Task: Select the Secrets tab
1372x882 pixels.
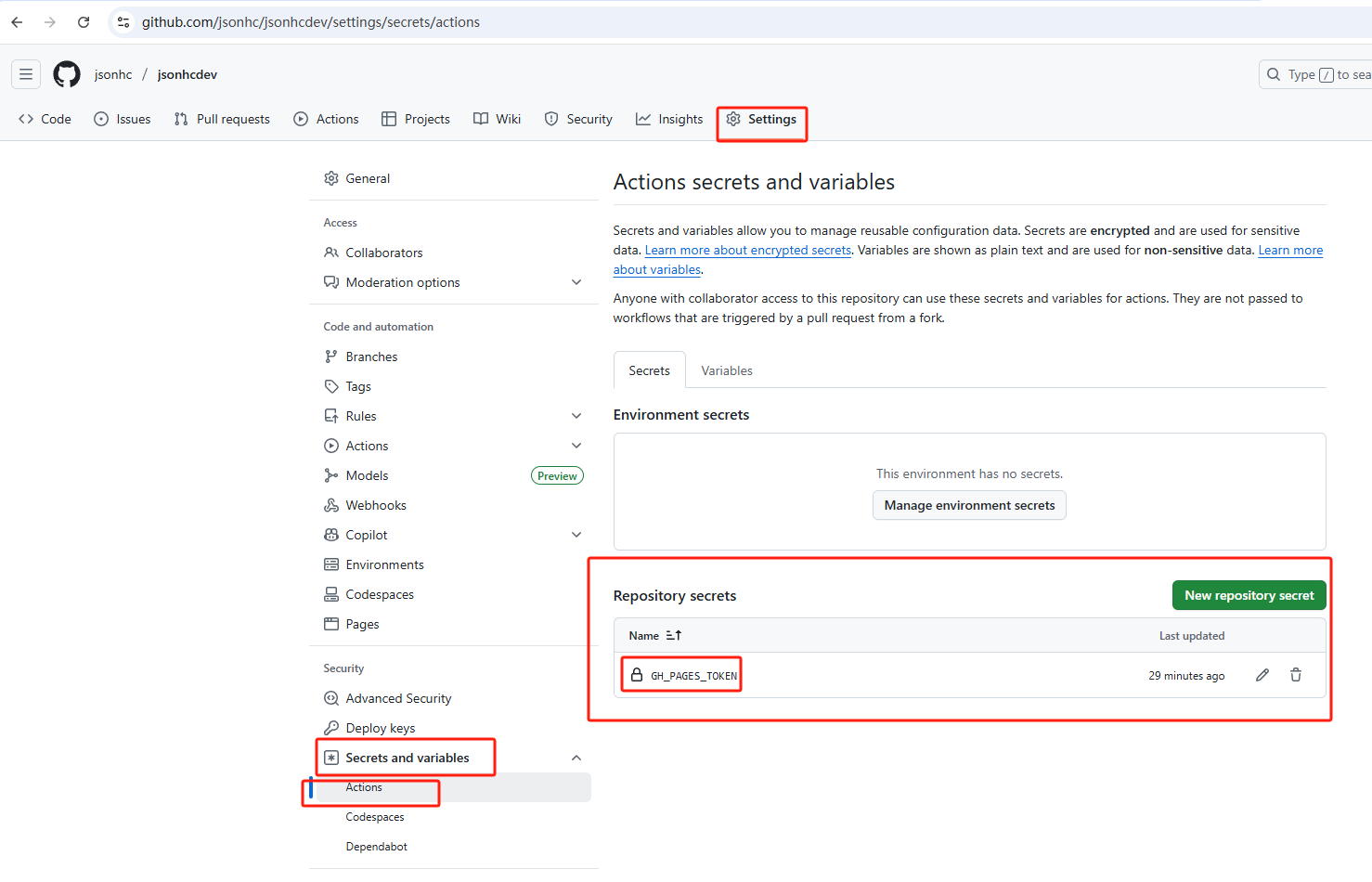Action: coord(650,370)
